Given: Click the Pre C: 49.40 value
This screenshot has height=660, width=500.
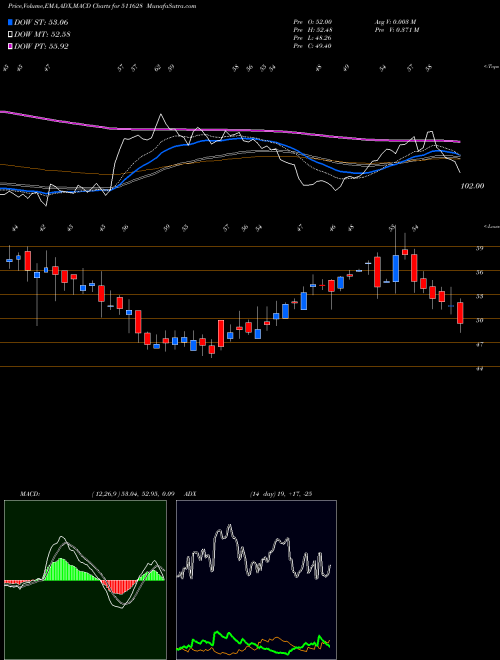Looking at the screenshot, I should pyautogui.click(x=312, y=46).
